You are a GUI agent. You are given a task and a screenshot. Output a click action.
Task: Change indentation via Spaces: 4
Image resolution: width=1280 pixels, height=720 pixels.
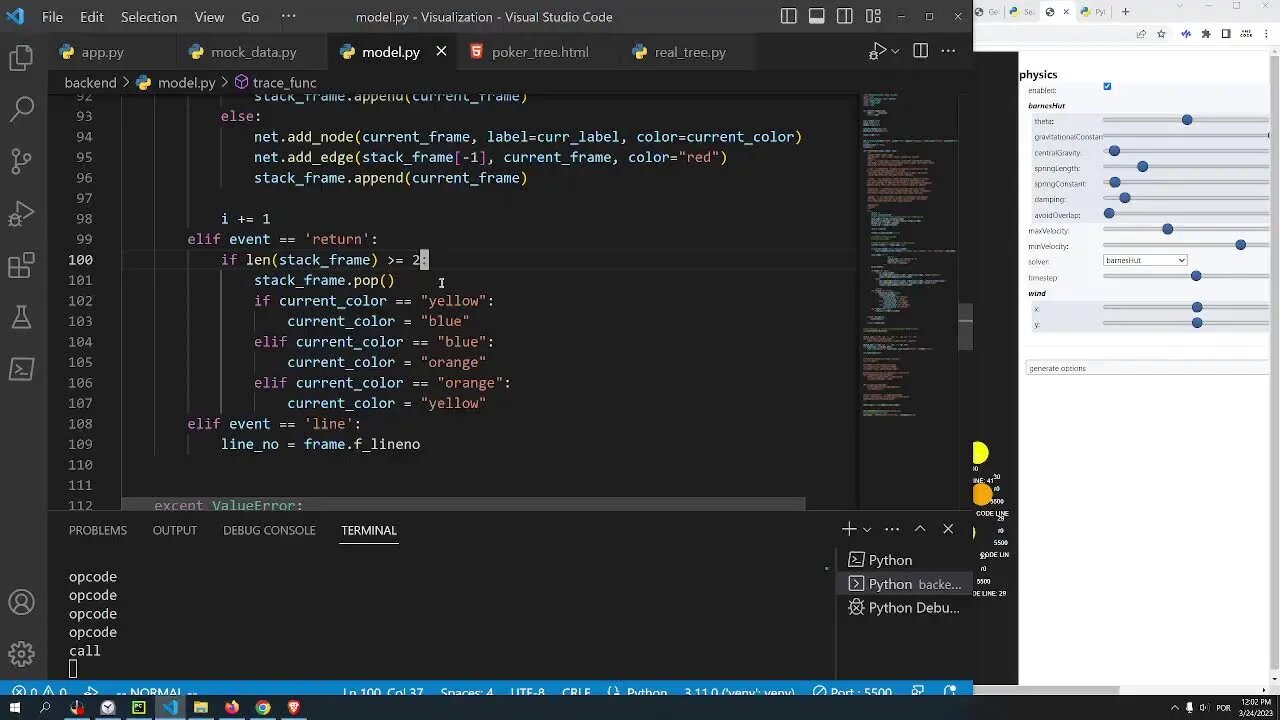click(x=467, y=691)
